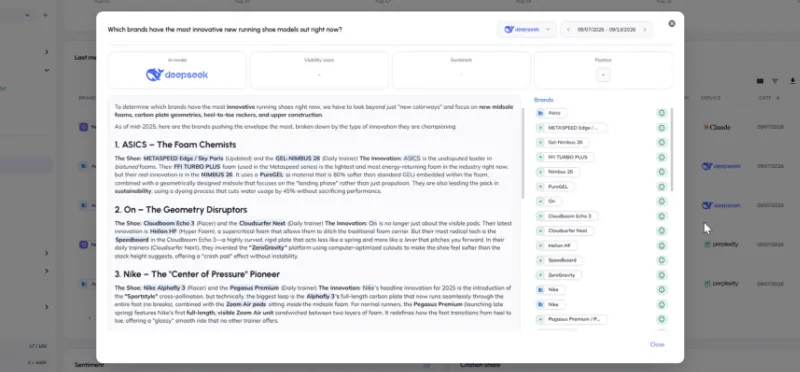Sort by DATE column in background table
This screenshot has height=372, width=800.
tap(769, 98)
